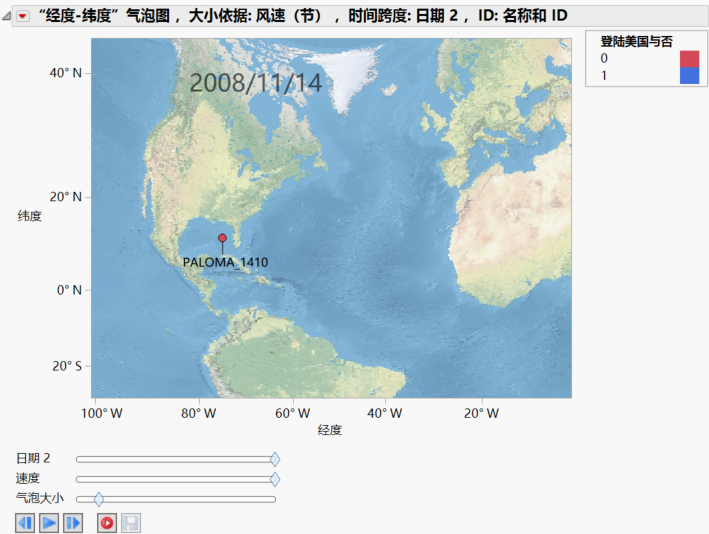This screenshot has width=709, height=534.
Task: Click the grayed-out save disk icon
Action: [x=131, y=522]
